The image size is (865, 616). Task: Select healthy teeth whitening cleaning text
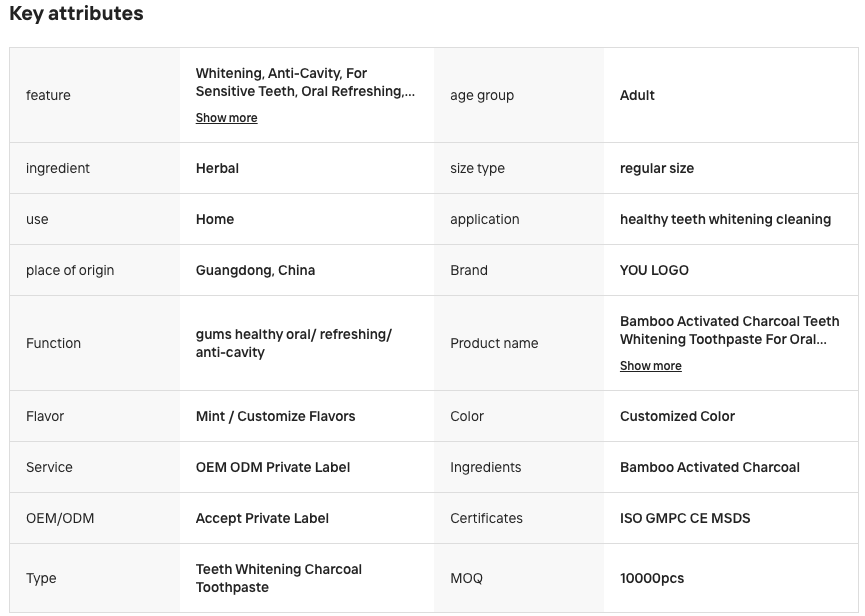pyautogui.click(x=725, y=219)
